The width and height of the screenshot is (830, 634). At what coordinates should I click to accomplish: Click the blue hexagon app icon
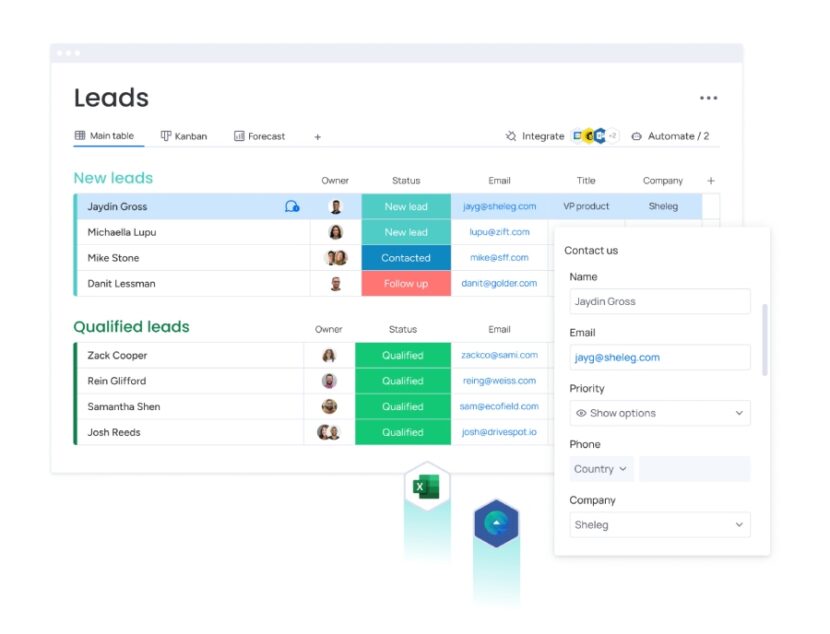click(x=497, y=522)
